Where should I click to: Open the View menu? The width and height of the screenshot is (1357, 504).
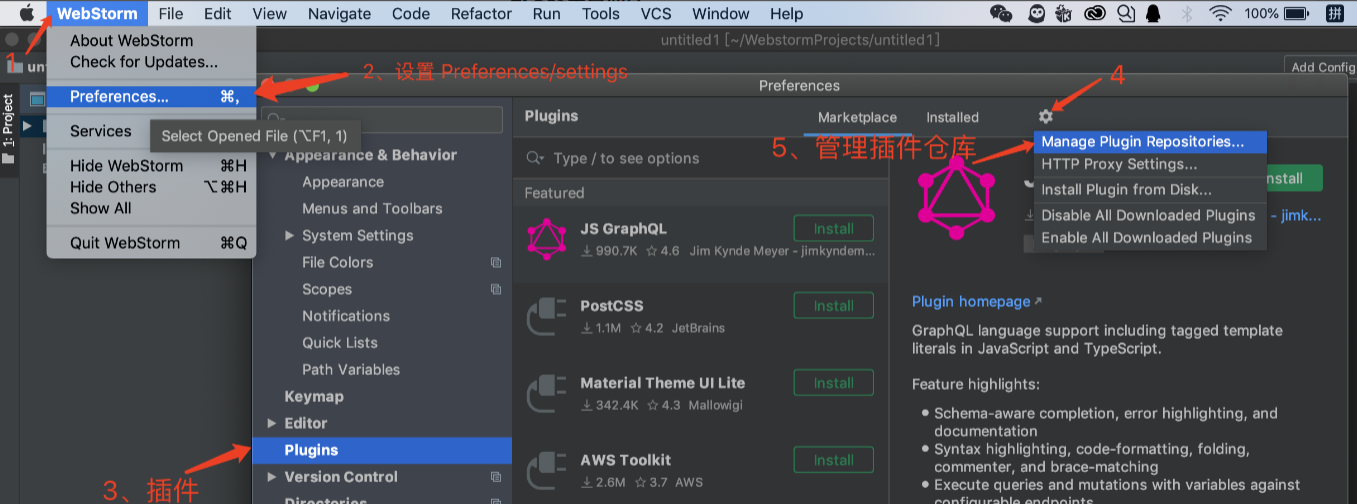(x=270, y=13)
